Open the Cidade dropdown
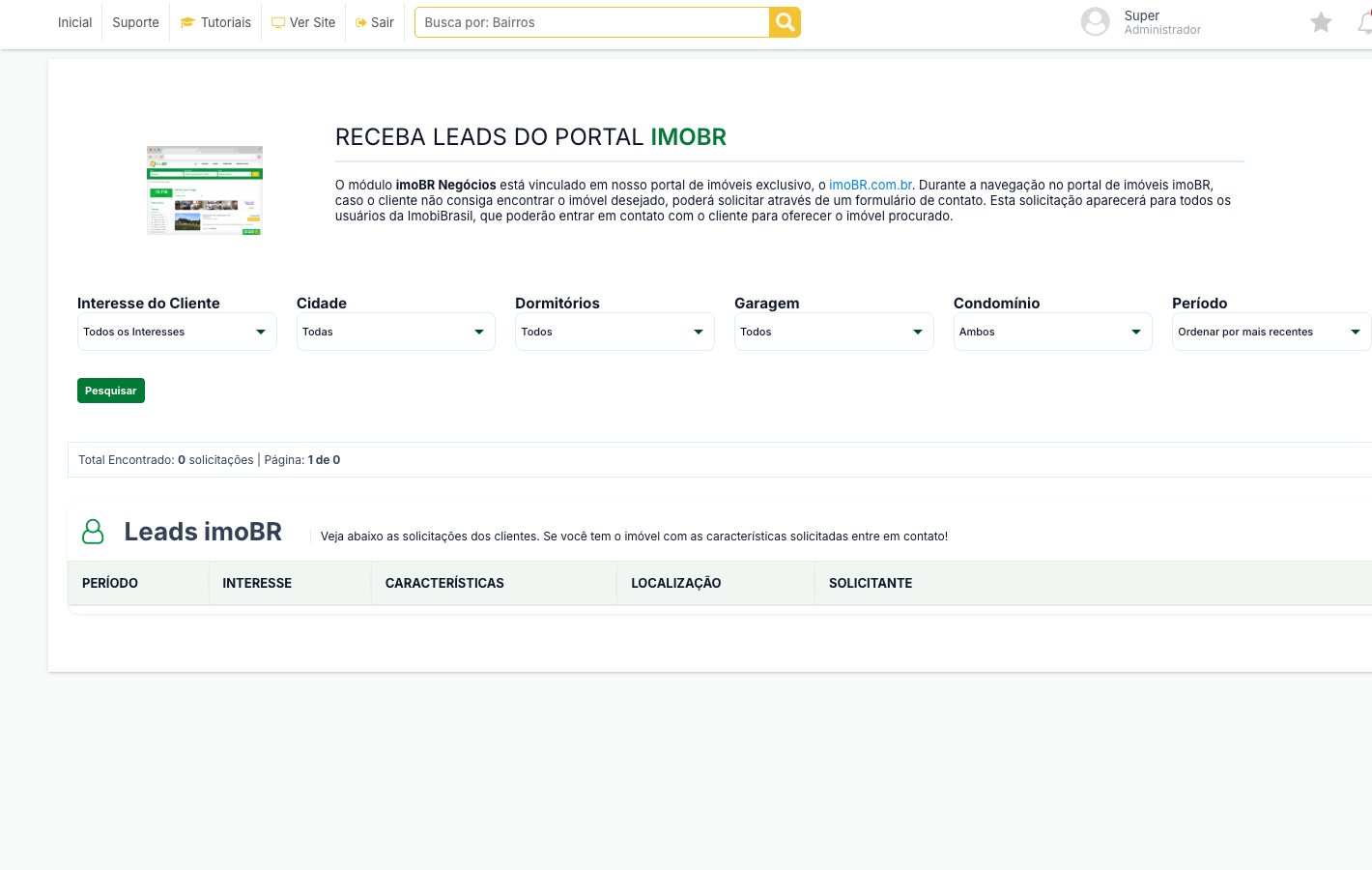1372x870 pixels. pos(396,332)
